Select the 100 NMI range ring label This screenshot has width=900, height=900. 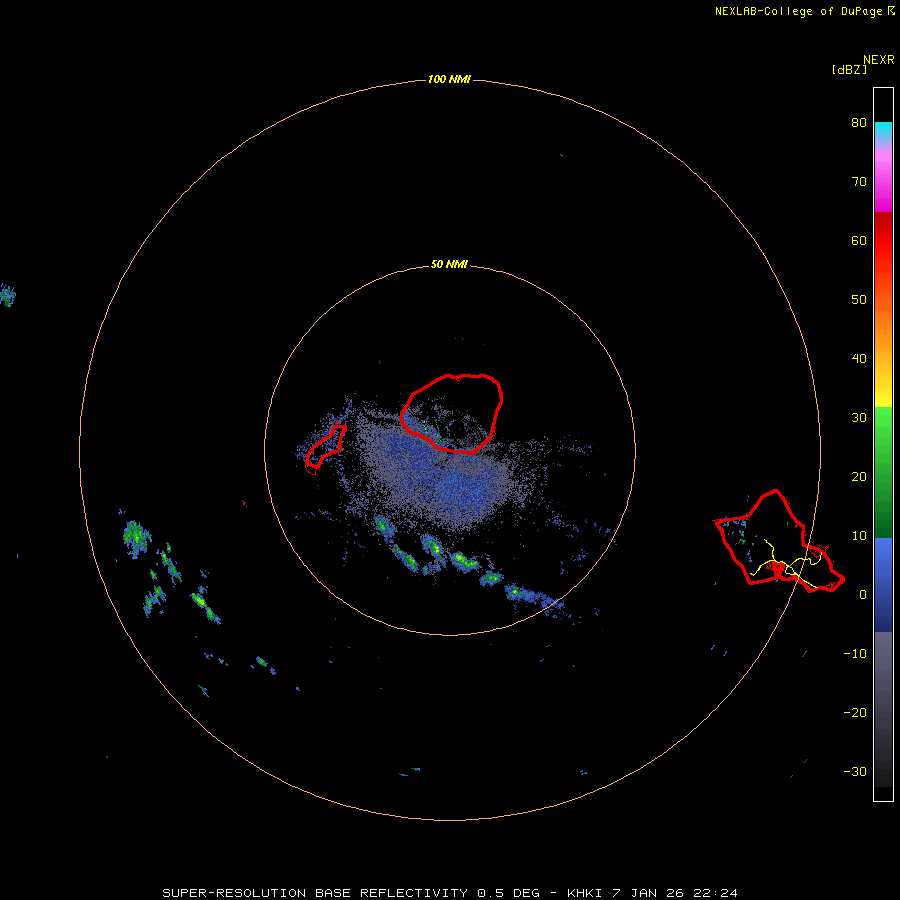click(x=449, y=79)
